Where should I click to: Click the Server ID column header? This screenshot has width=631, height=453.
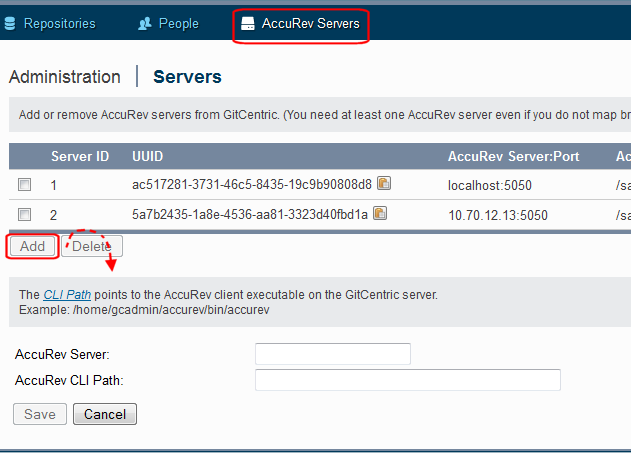point(80,157)
